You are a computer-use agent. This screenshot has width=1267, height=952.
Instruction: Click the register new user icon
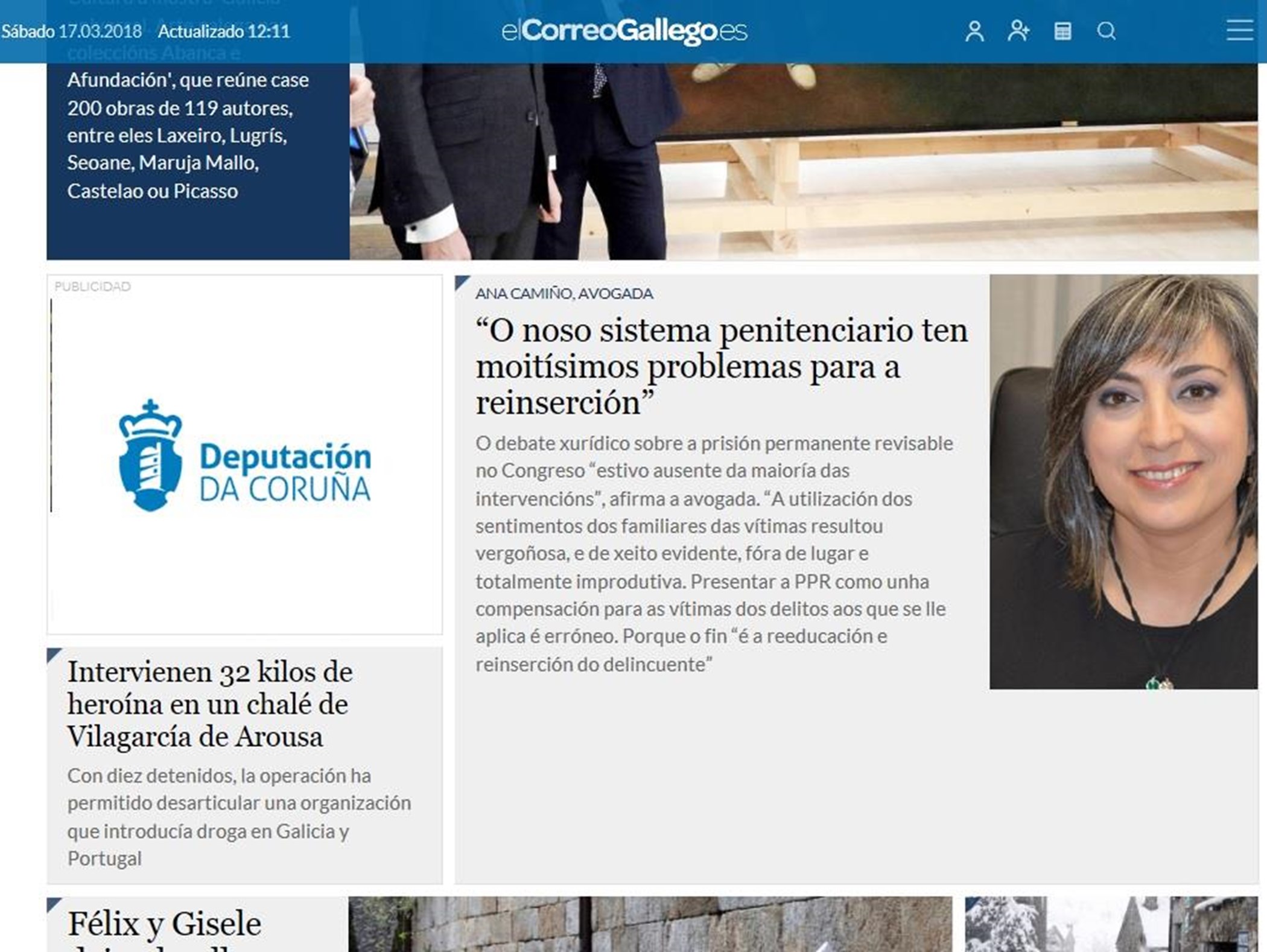pyautogui.click(x=1017, y=31)
